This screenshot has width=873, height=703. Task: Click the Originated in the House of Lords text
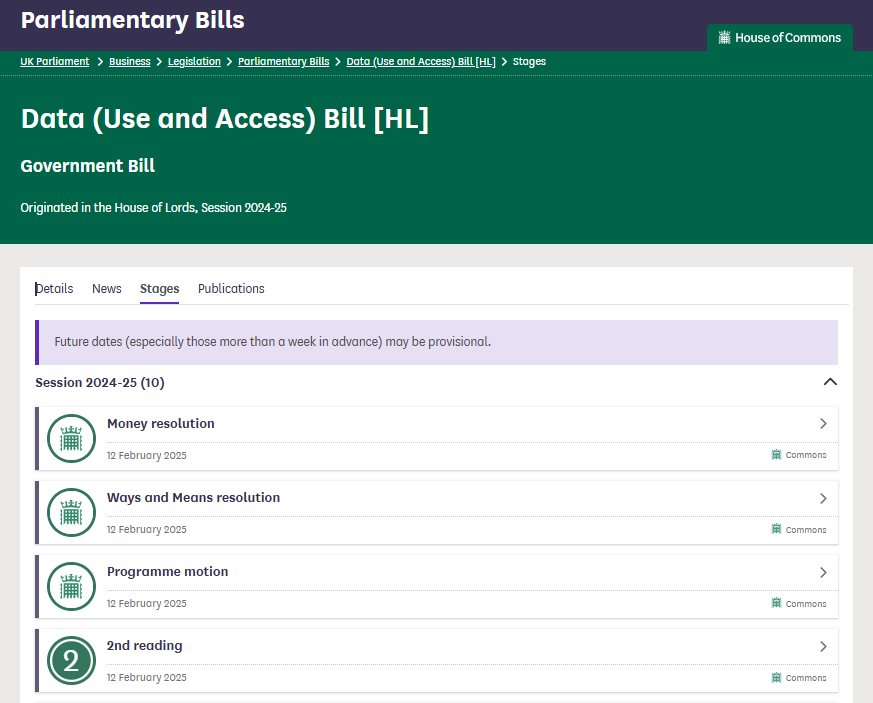tap(153, 208)
